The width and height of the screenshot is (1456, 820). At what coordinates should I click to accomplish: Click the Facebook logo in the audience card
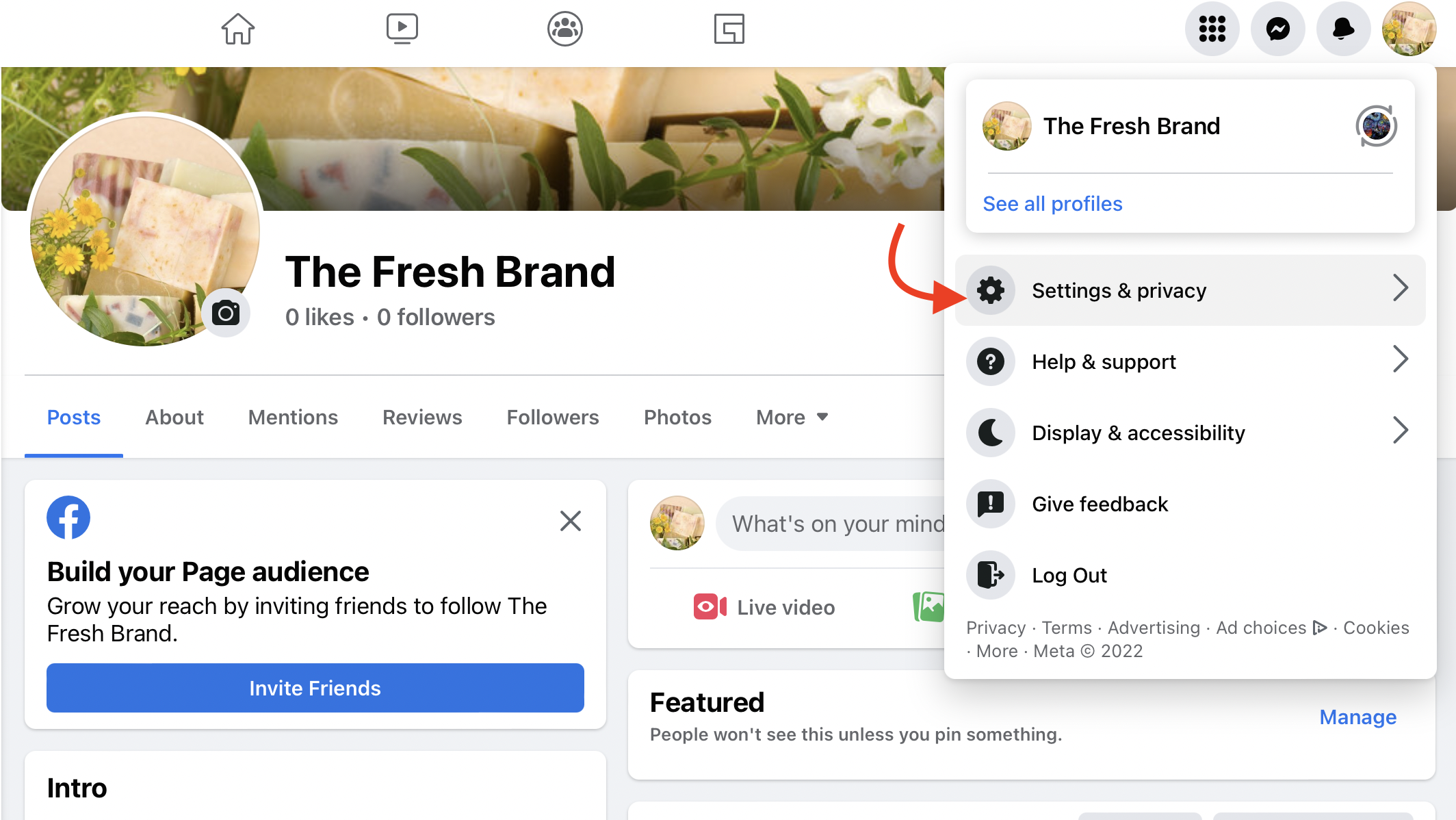pyautogui.click(x=68, y=517)
